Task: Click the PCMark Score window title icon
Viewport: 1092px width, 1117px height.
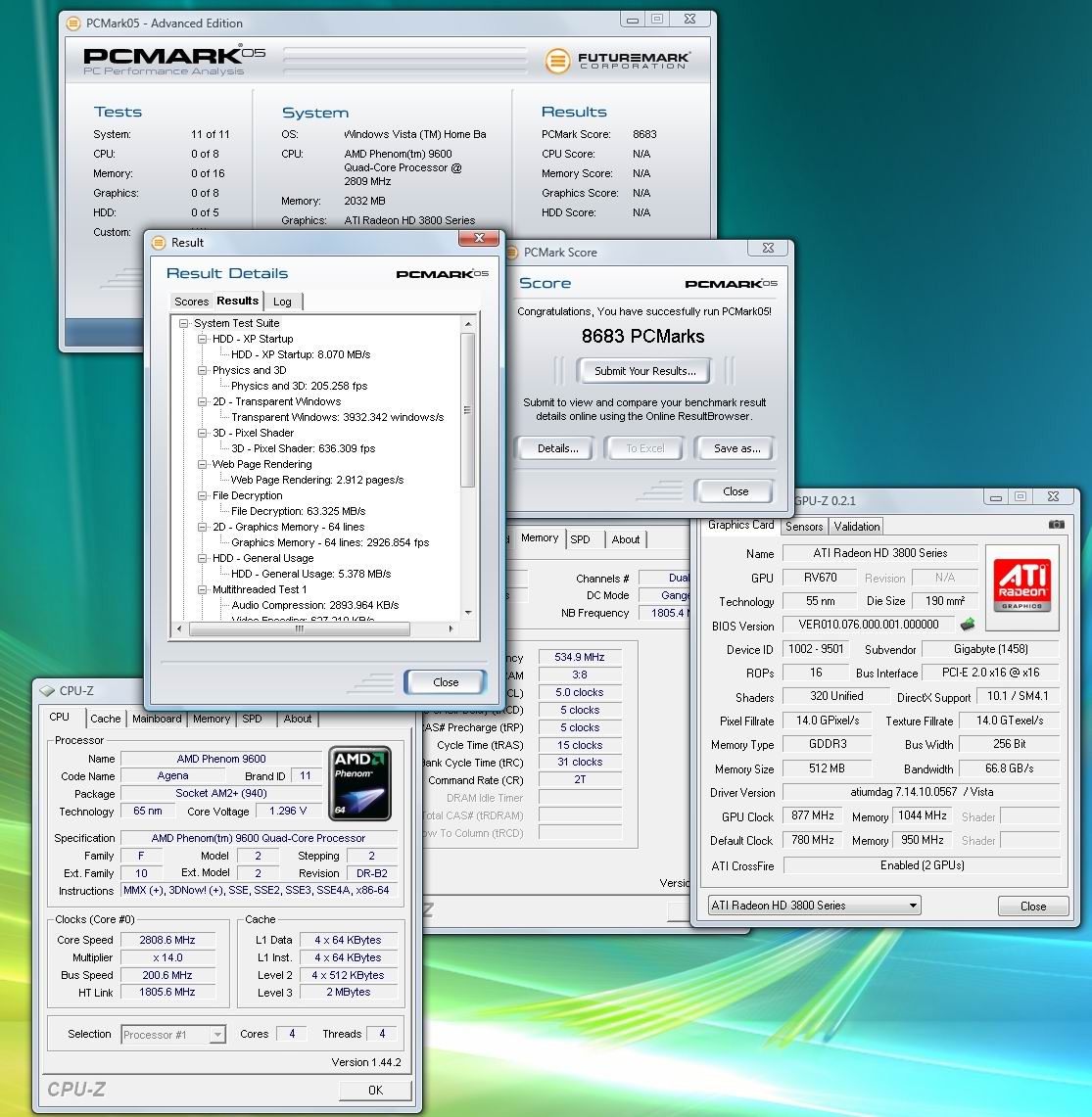Action: click(511, 253)
